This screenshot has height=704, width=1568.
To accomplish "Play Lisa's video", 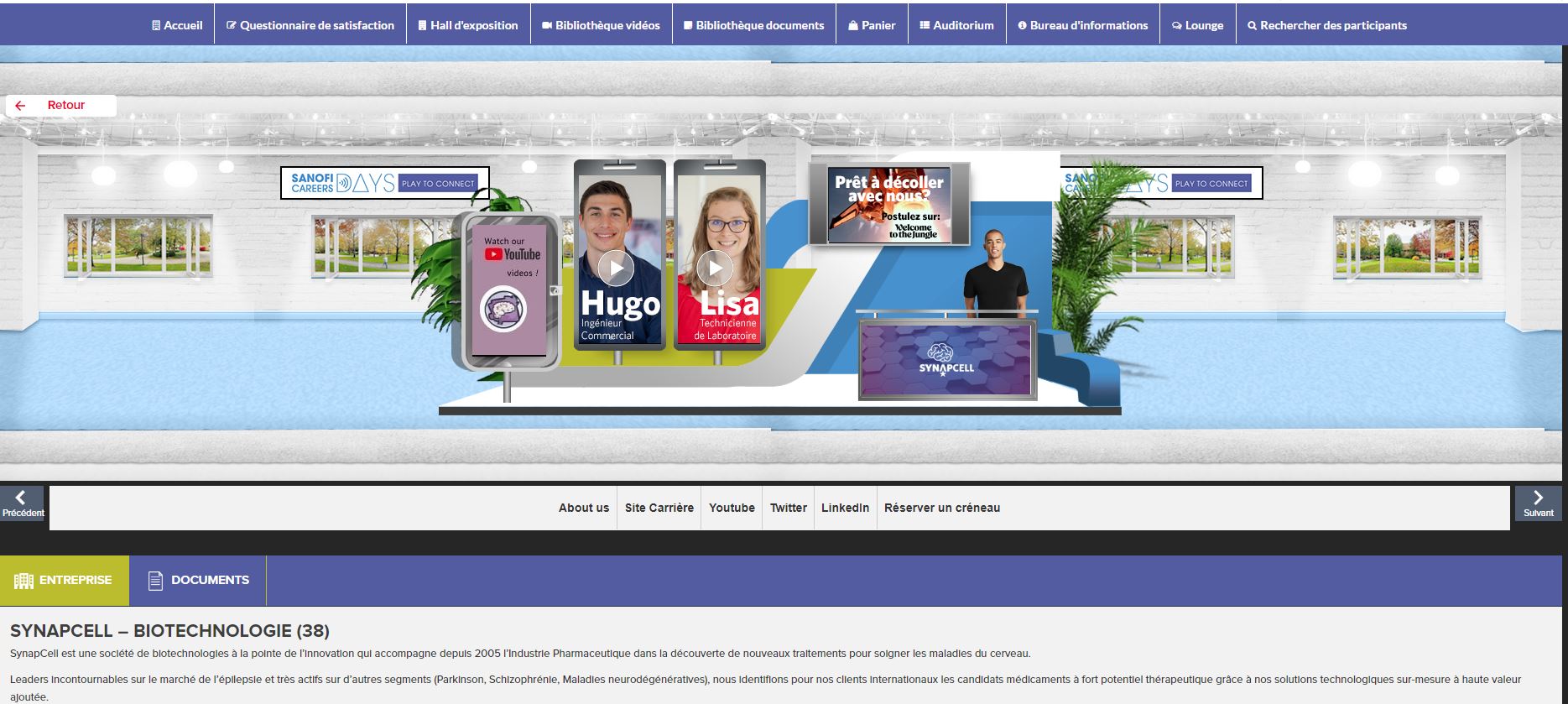I will (x=715, y=268).
